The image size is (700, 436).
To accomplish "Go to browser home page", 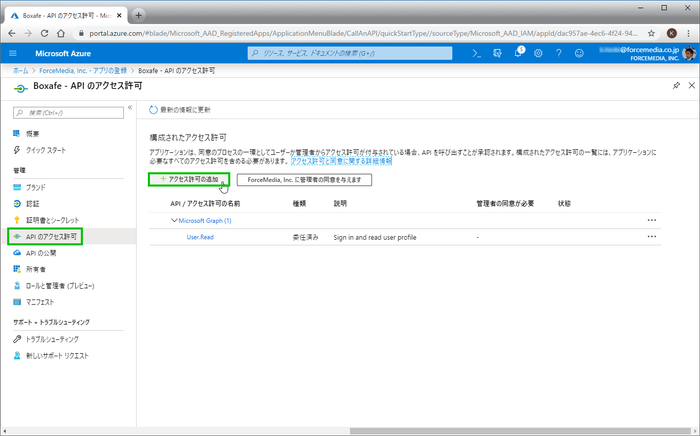I will 61,33.
